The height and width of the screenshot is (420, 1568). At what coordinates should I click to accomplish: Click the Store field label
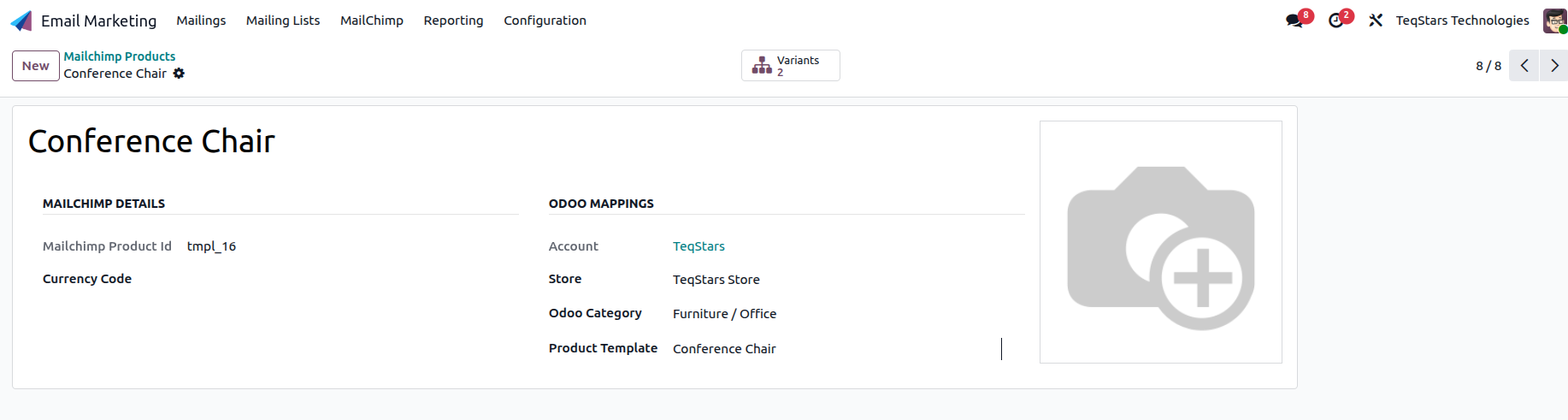point(565,279)
